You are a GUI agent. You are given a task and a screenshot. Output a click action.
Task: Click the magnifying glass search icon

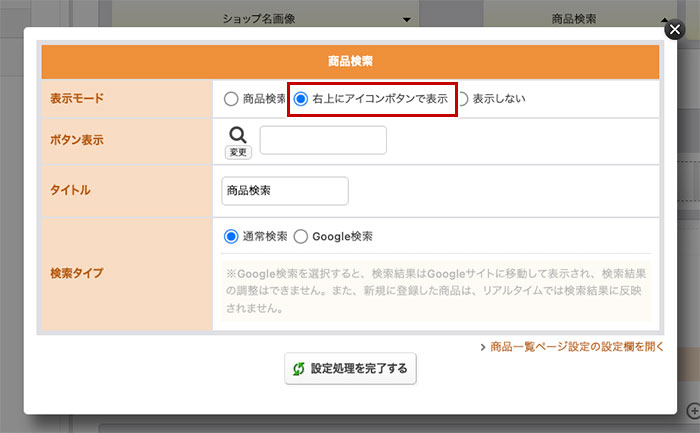[237, 134]
